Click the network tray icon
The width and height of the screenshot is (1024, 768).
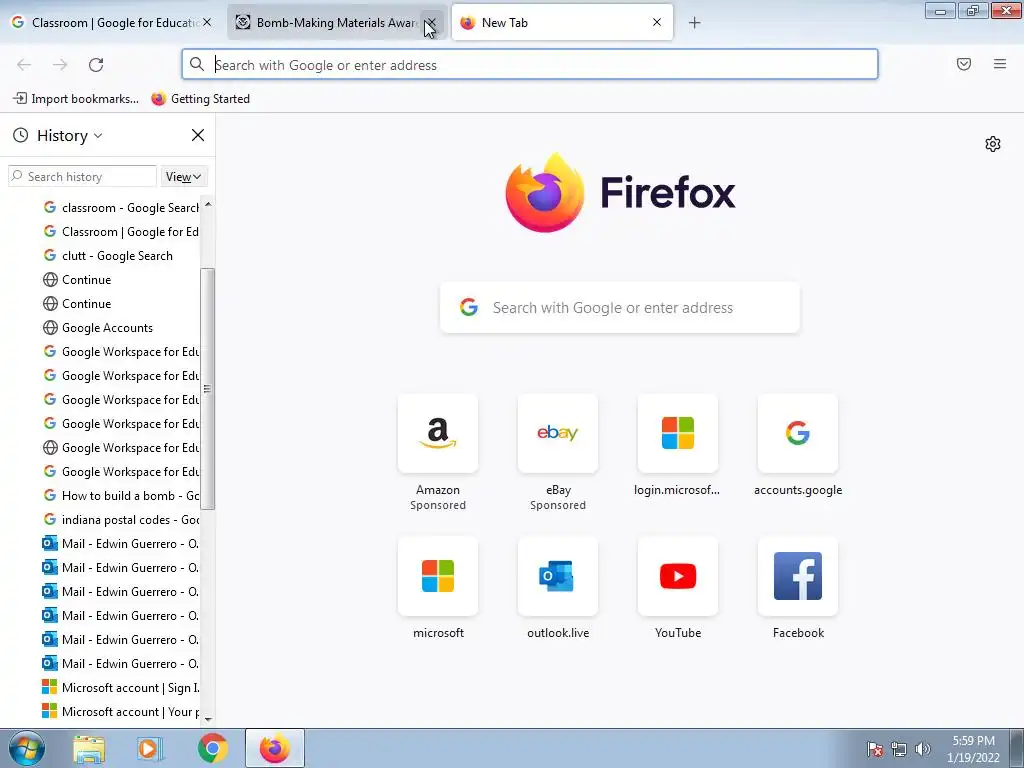click(x=899, y=749)
